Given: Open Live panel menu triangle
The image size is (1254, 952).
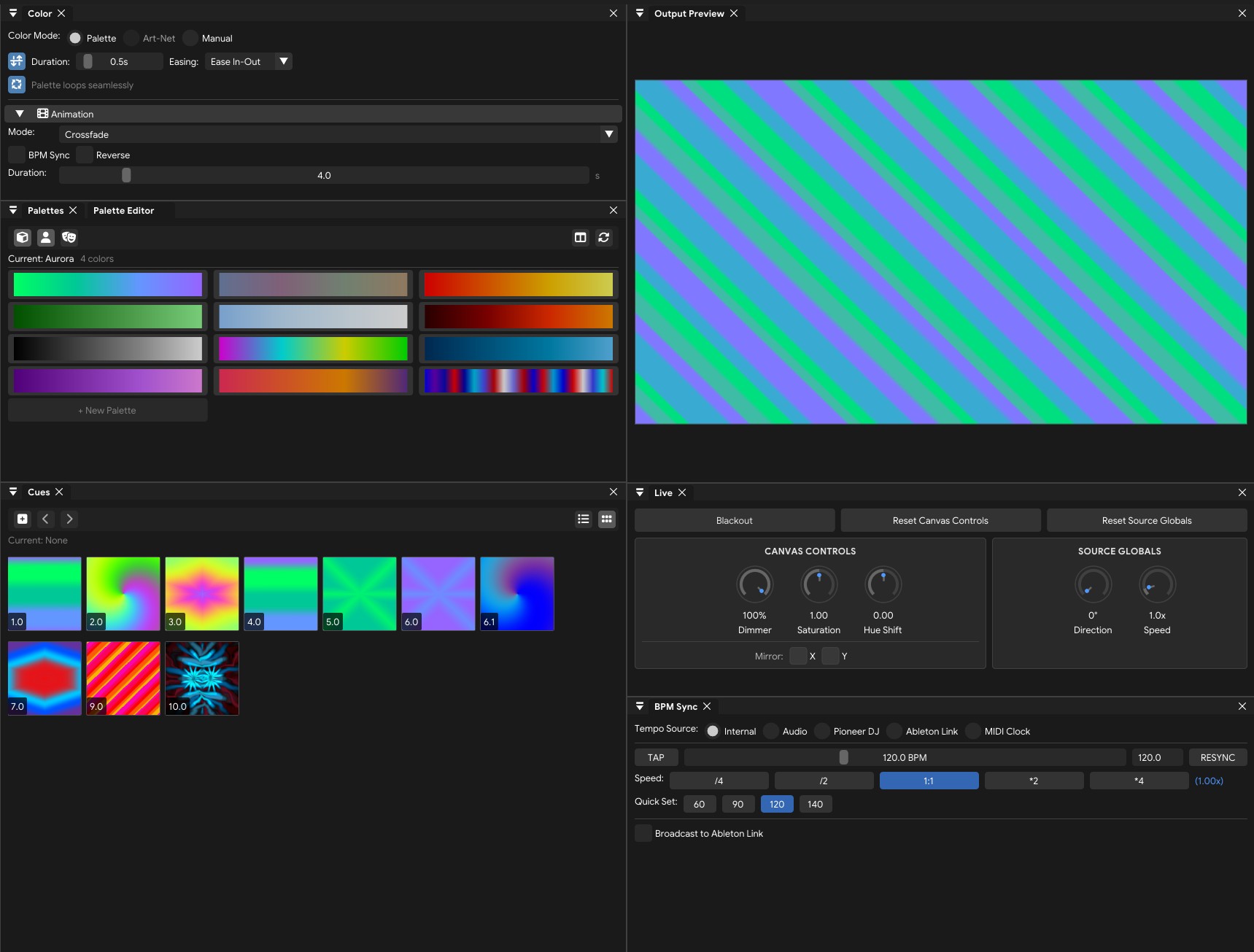Looking at the screenshot, I should click(x=640, y=492).
